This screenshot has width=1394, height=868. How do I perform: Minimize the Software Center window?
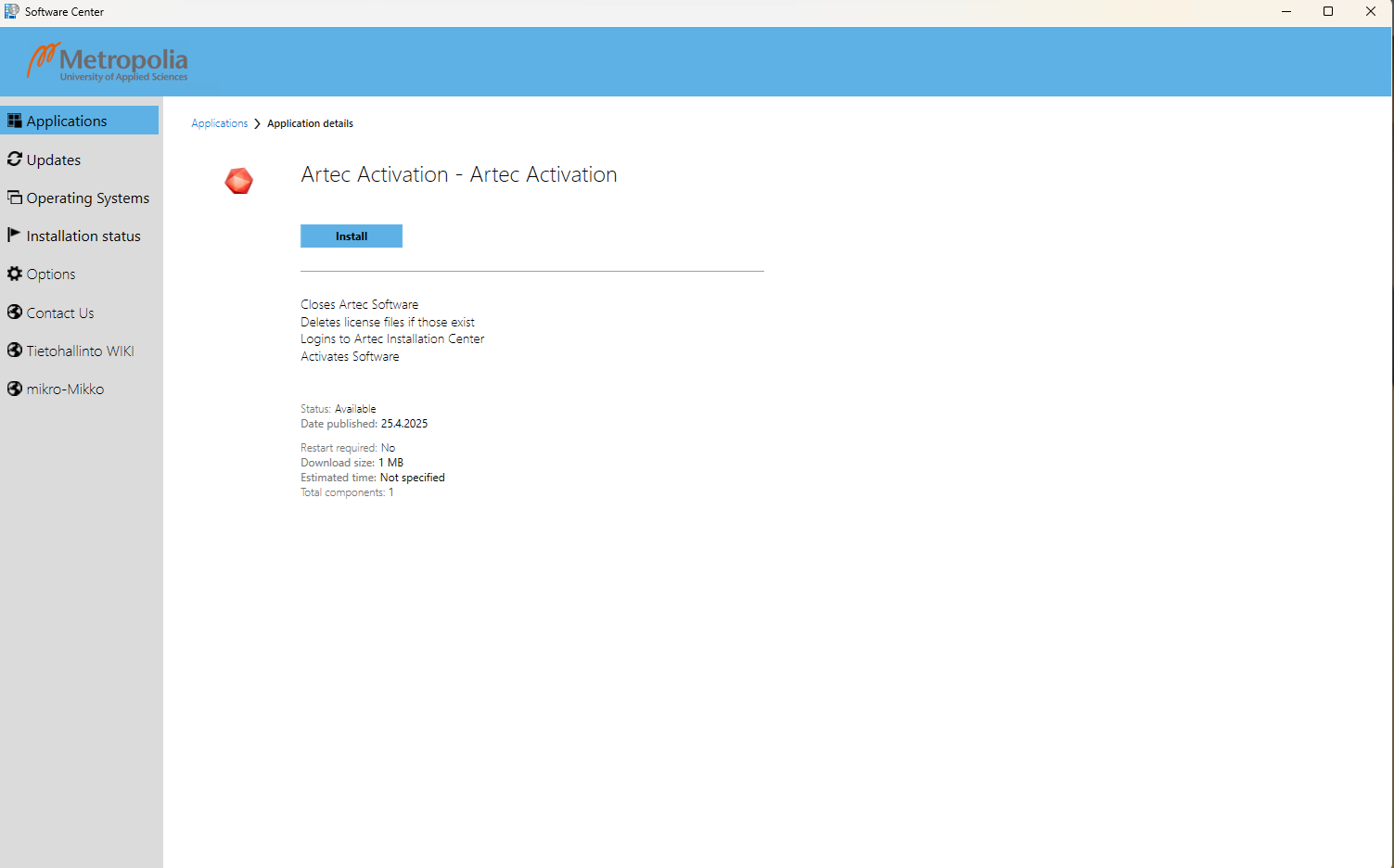(1286, 12)
